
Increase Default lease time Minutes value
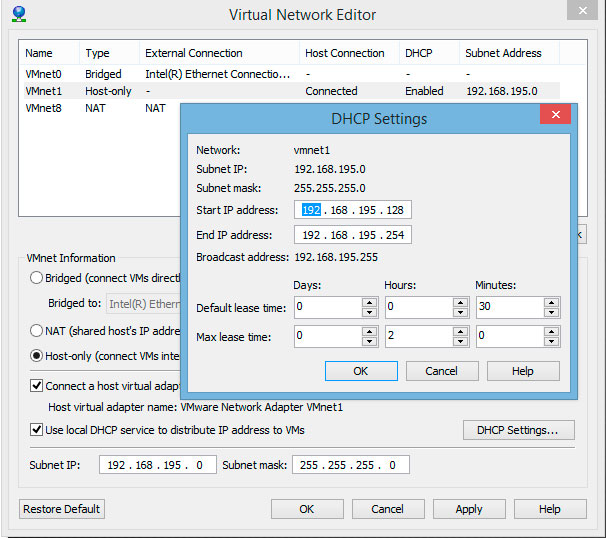coord(552,302)
